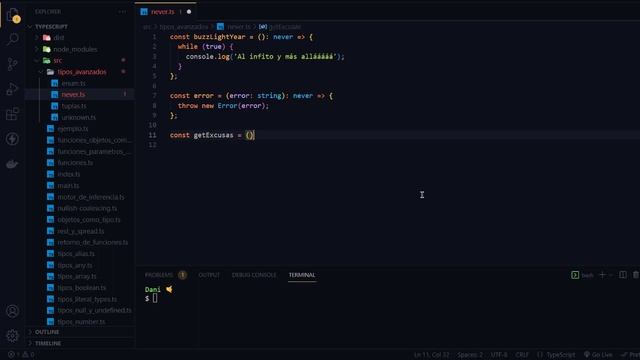
Task: Open the Manage gear icon
Action: coord(13,336)
